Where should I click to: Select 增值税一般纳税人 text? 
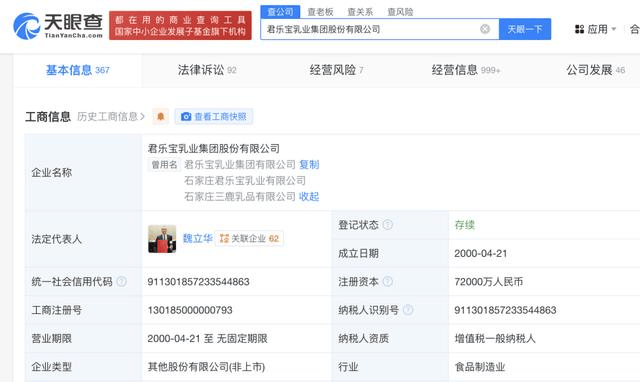point(495,338)
